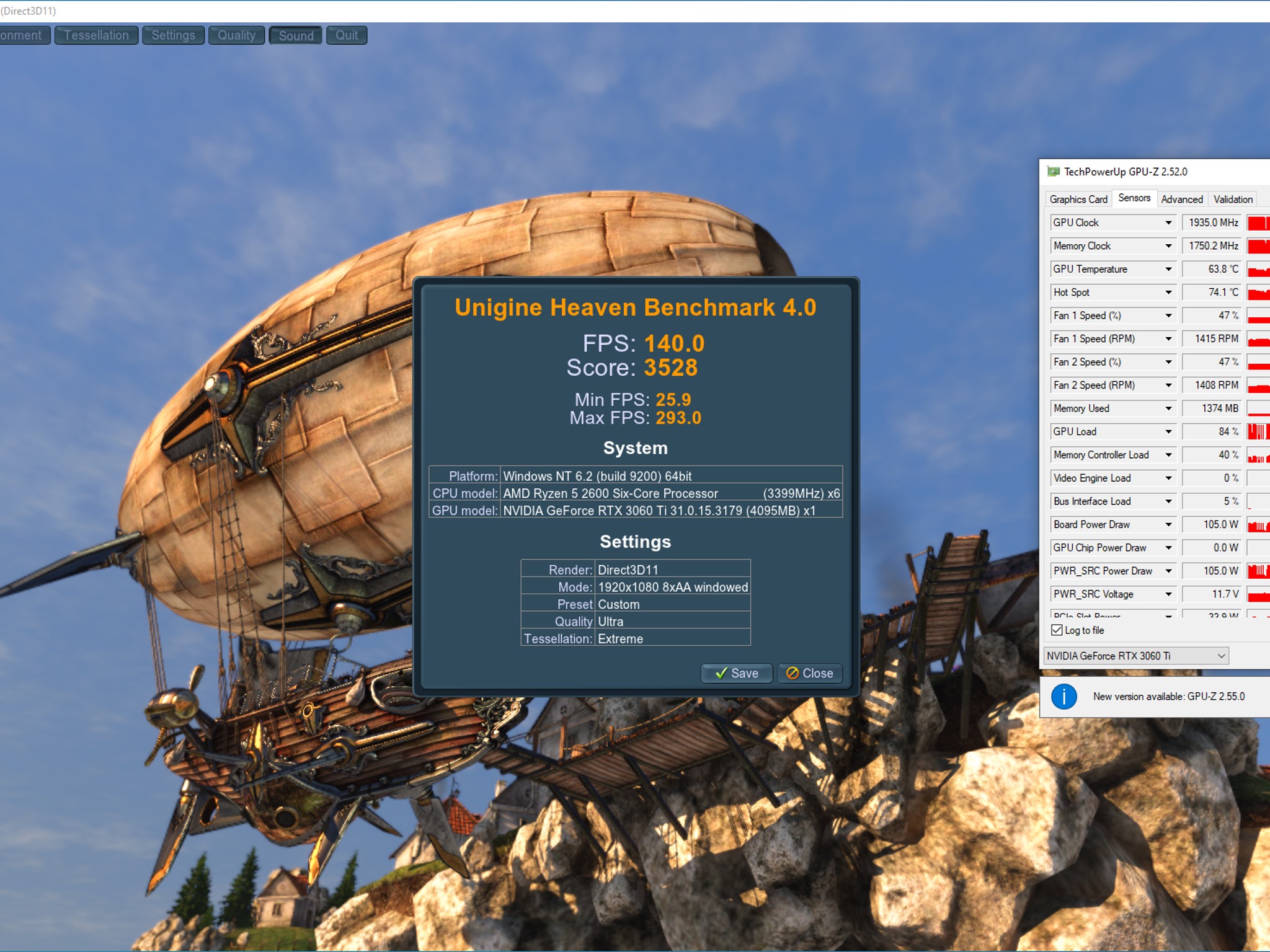Open the NVIDIA GeForce RTX 3060 Ti selector
Viewport: 1270px width, 952px height.
click(1136, 656)
